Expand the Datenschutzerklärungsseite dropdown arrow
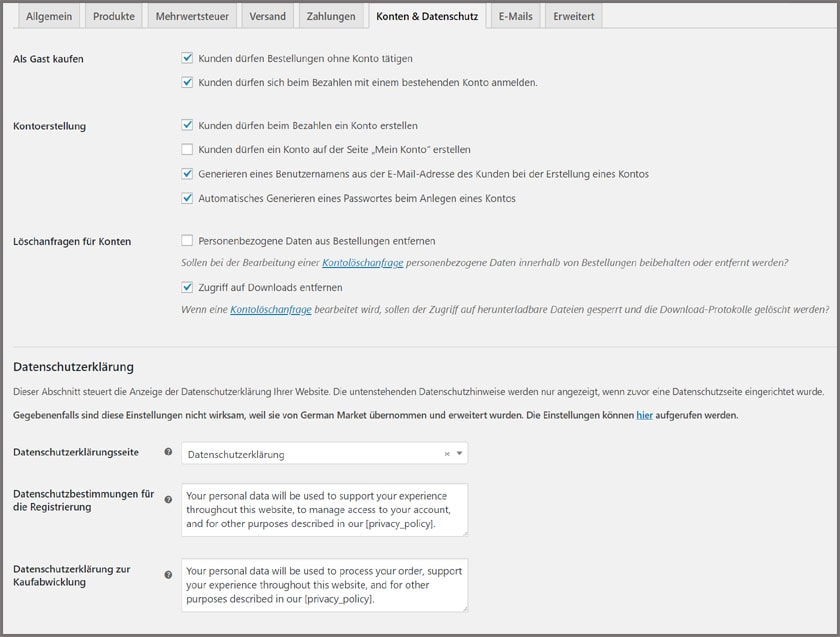Image resolution: width=840 pixels, height=637 pixels. click(x=459, y=454)
